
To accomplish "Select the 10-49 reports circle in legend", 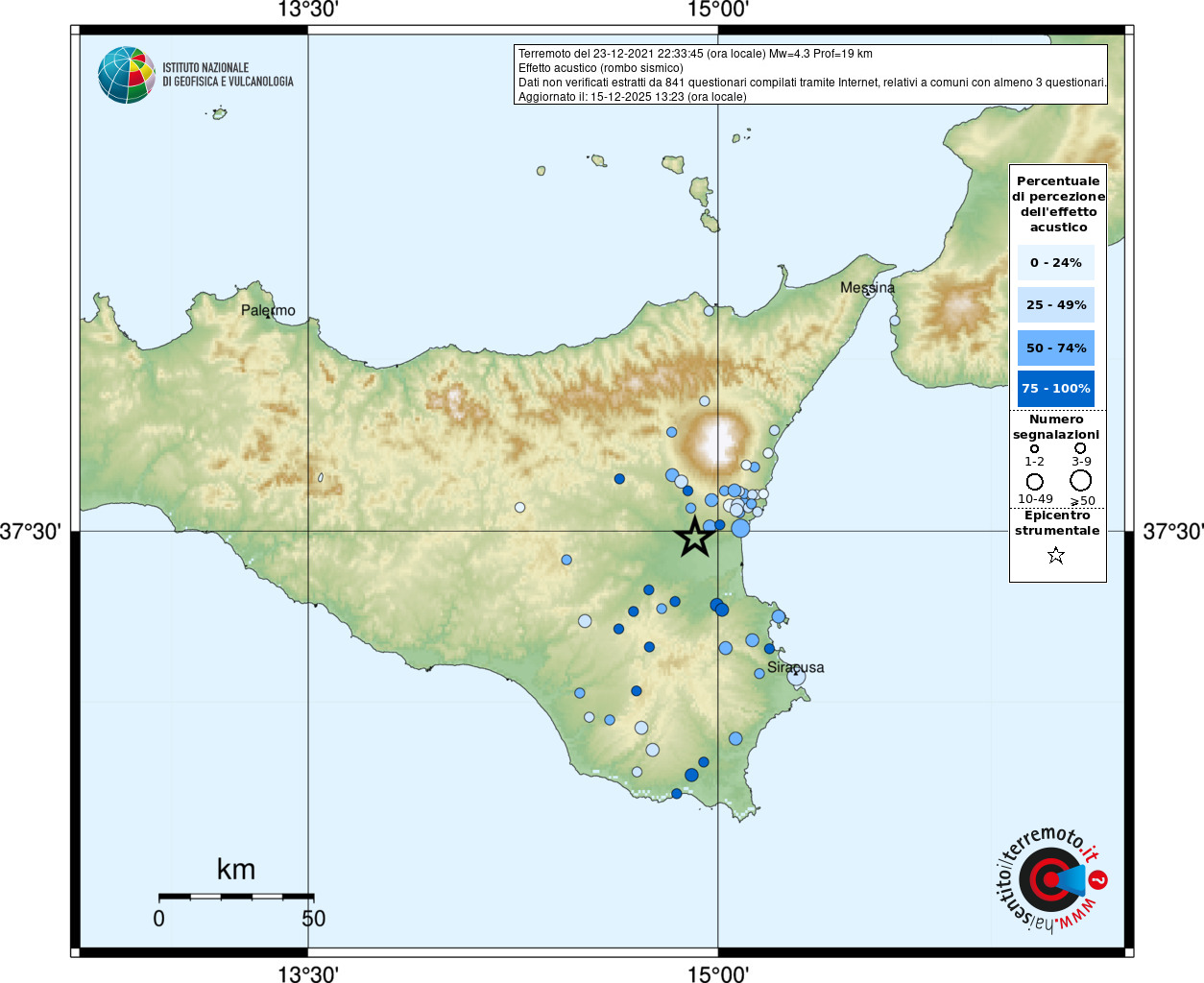I will [x=1034, y=481].
